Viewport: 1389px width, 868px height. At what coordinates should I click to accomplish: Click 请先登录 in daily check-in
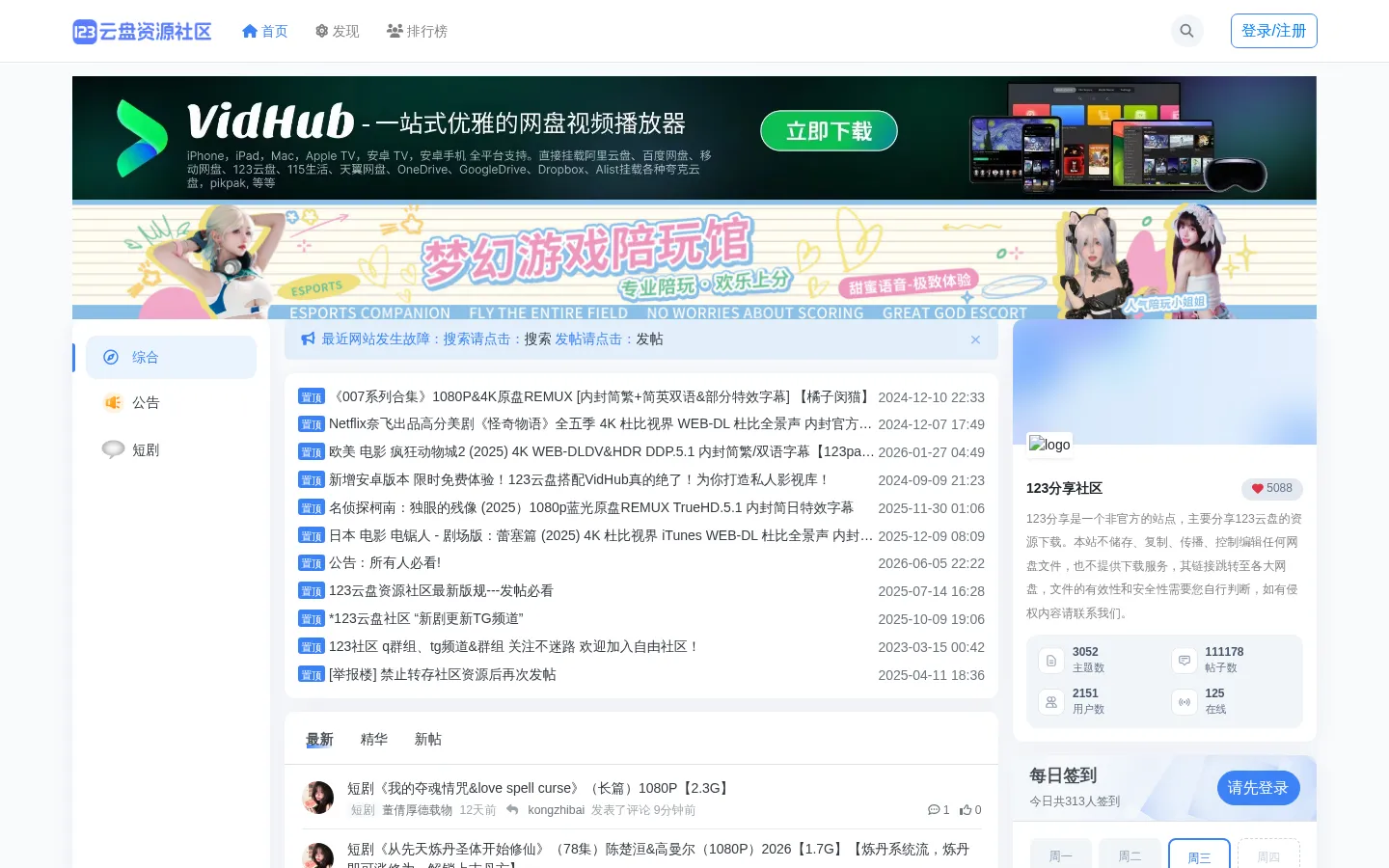(1258, 788)
